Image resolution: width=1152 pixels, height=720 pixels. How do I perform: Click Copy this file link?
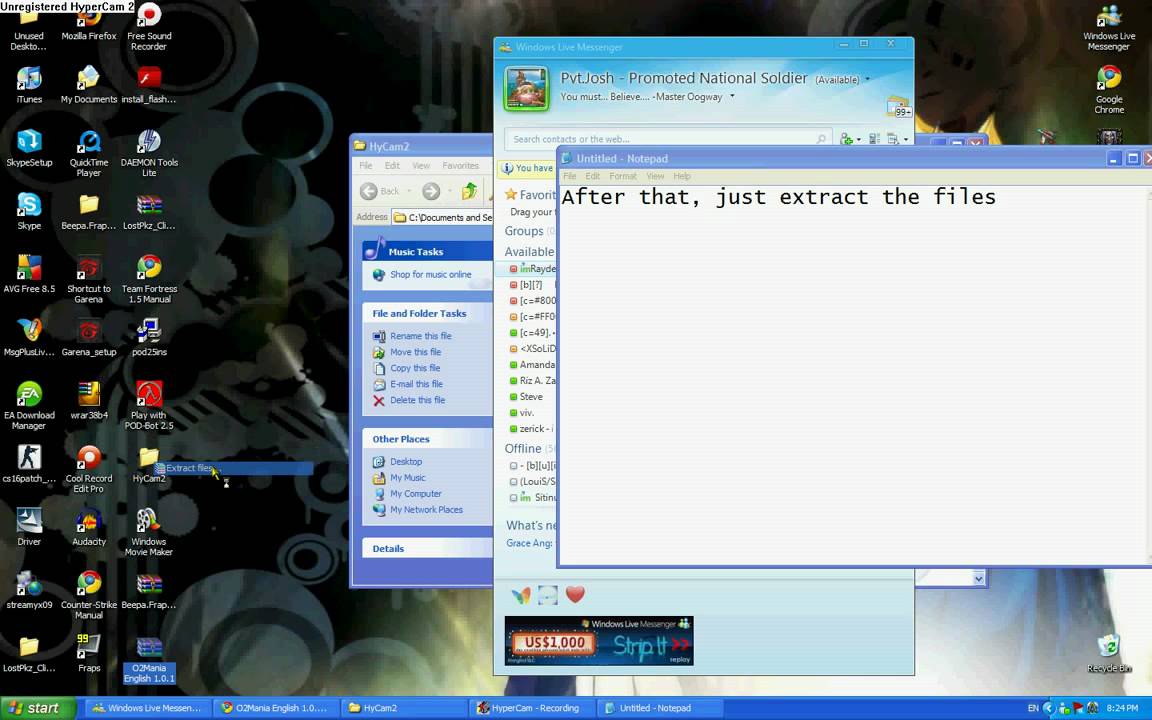click(415, 368)
